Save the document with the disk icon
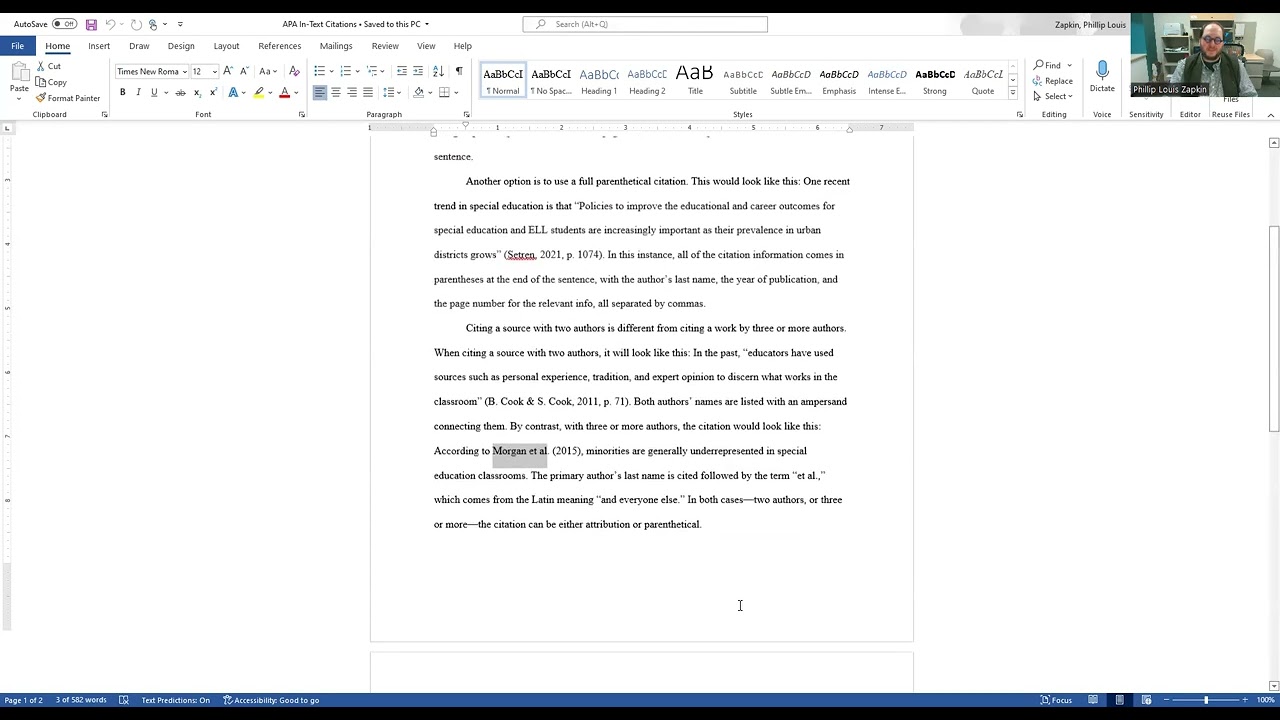The width and height of the screenshot is (1280, 720). 91,24
